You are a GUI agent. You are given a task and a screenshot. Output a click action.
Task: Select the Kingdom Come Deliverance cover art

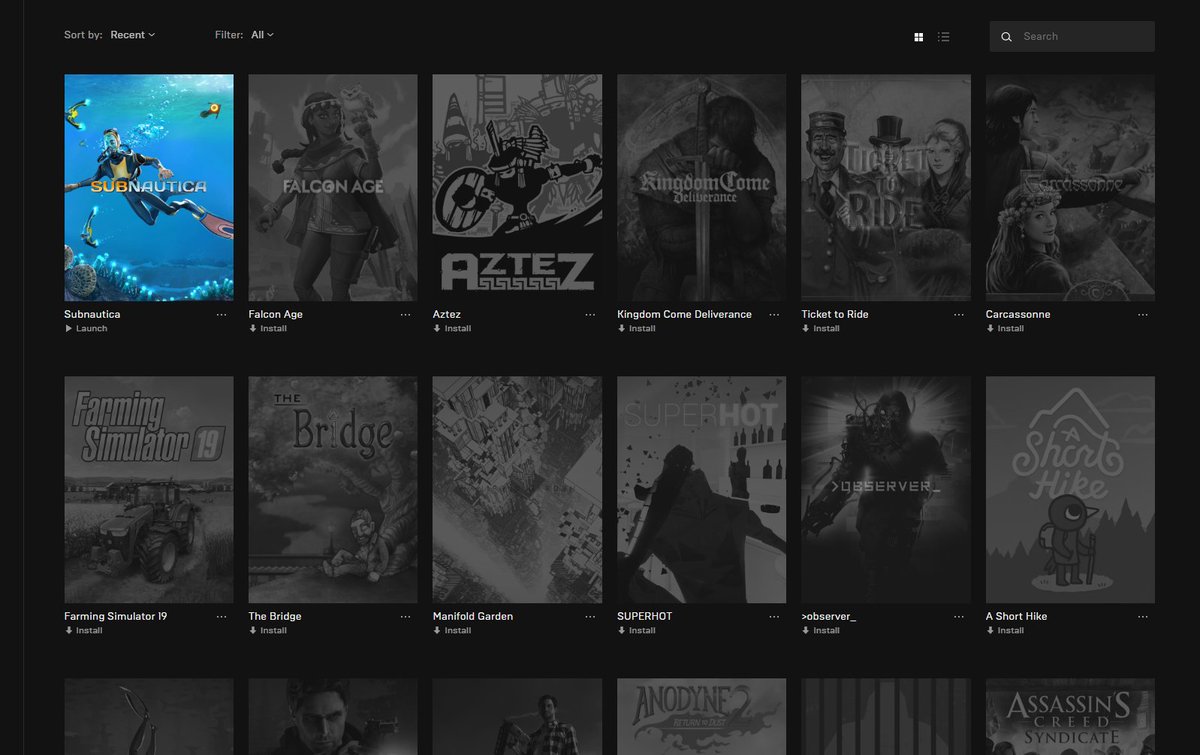(702, 187)
